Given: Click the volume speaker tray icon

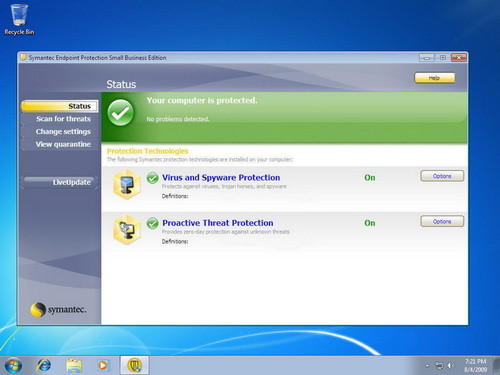Looking at the screenshot, I should (451, 366).
